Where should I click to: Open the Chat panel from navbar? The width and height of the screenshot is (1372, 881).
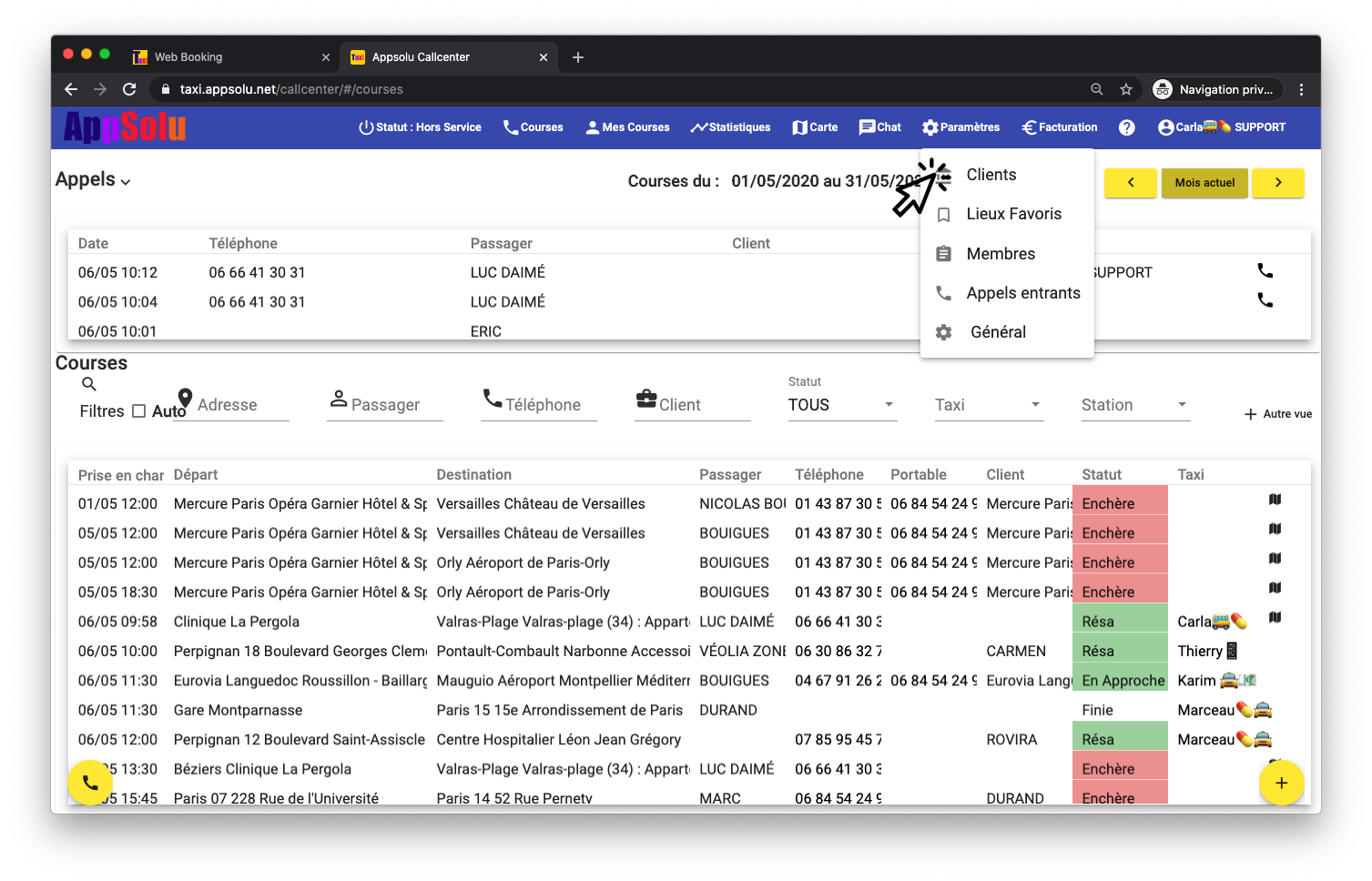click(879, 127)
